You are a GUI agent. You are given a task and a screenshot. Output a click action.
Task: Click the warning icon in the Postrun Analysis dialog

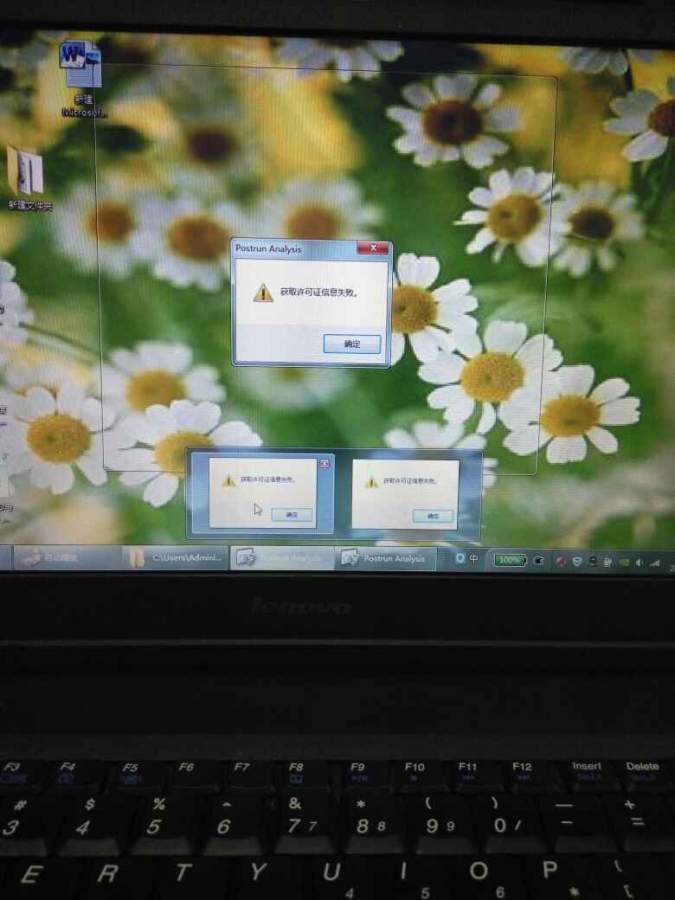click(263, 293)
